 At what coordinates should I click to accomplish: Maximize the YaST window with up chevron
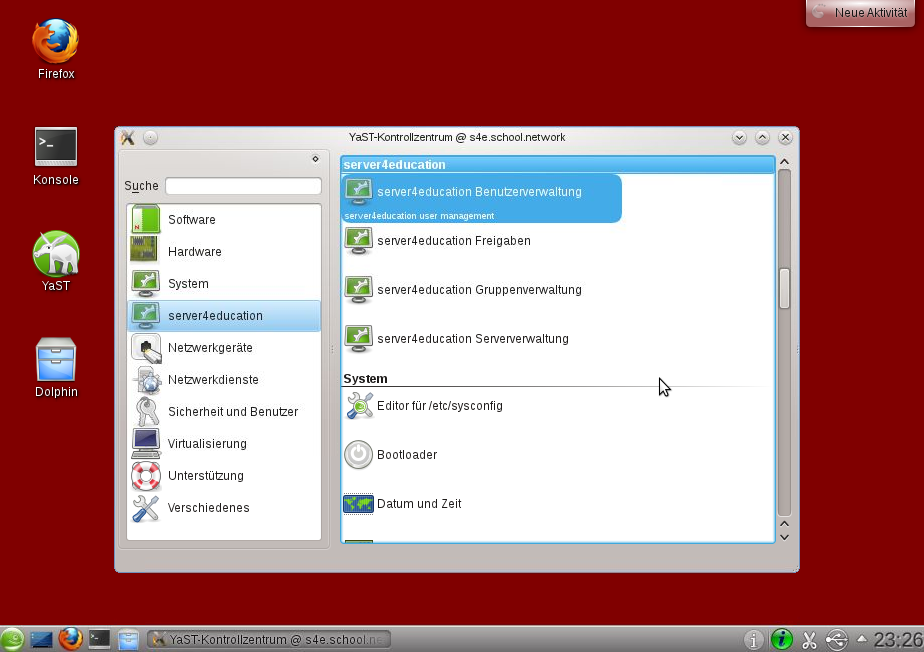coord(762,137)
